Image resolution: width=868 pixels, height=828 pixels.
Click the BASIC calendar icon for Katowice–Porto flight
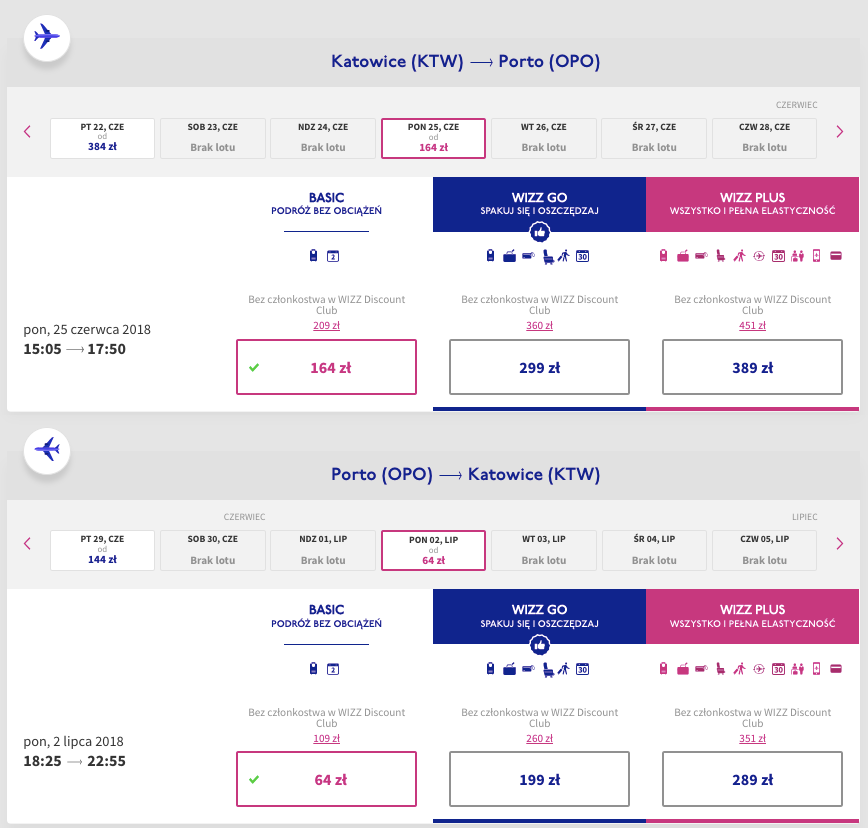tap(333, 256)
